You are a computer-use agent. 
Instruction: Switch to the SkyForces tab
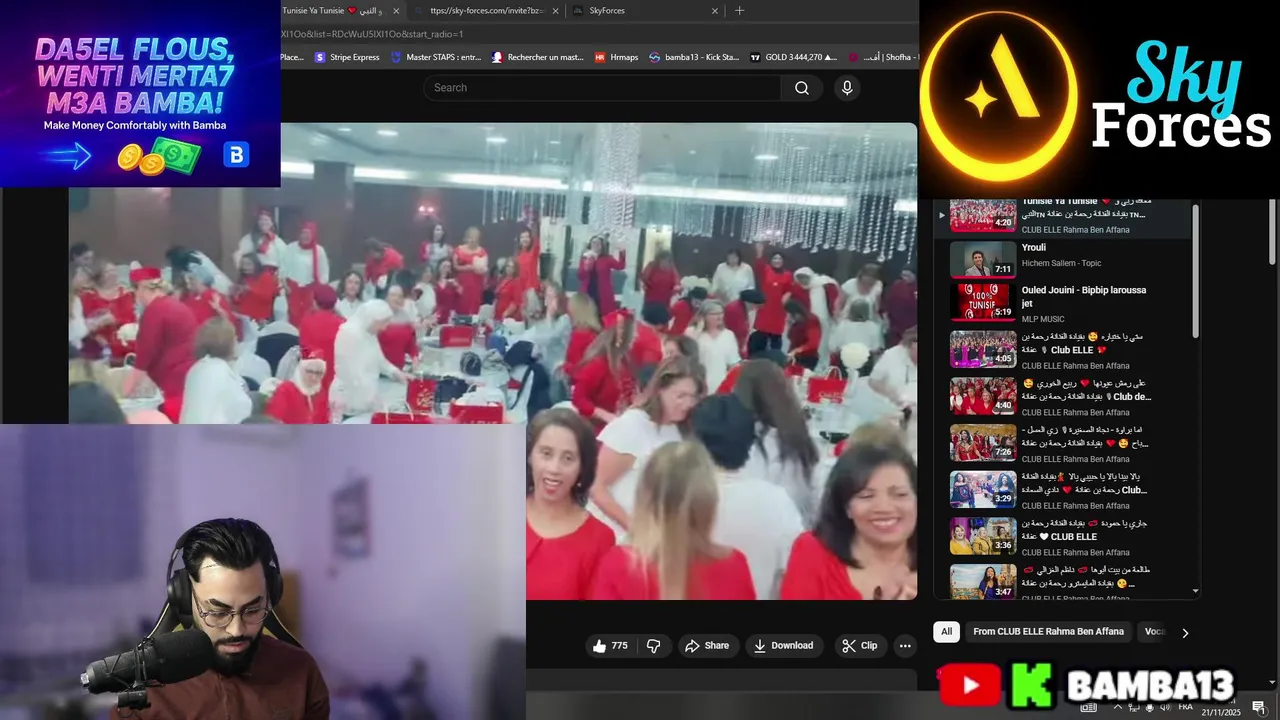point(646,11)
